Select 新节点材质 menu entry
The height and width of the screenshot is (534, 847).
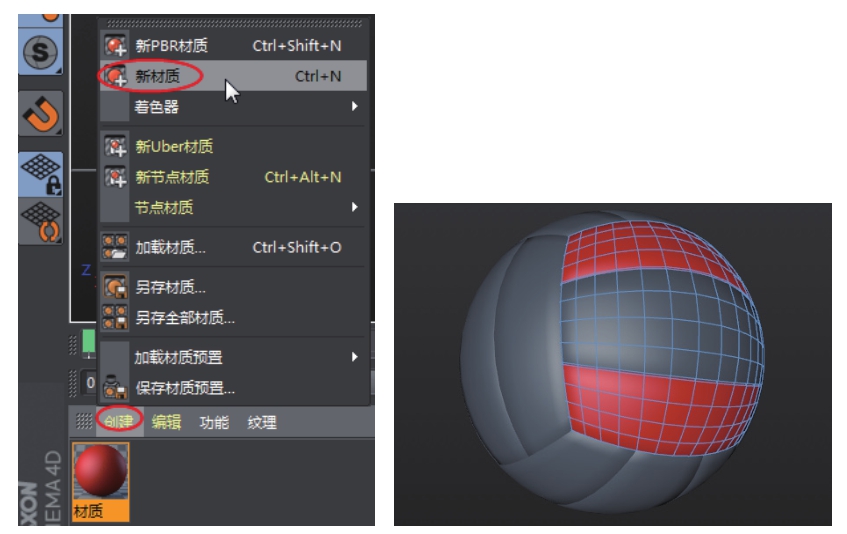pos(172,177)
